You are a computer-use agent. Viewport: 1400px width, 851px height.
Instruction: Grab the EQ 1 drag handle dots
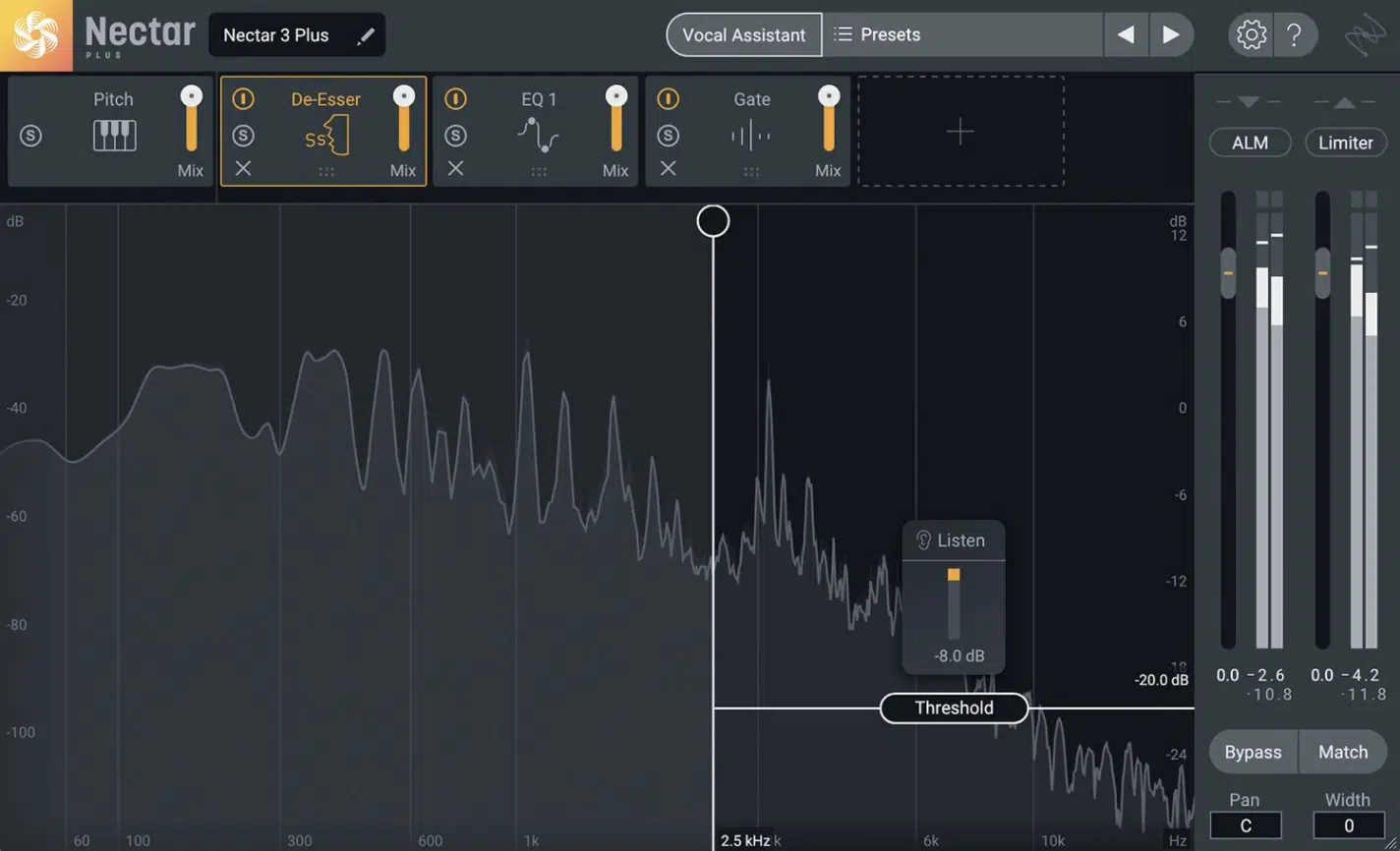click(539, 171)
